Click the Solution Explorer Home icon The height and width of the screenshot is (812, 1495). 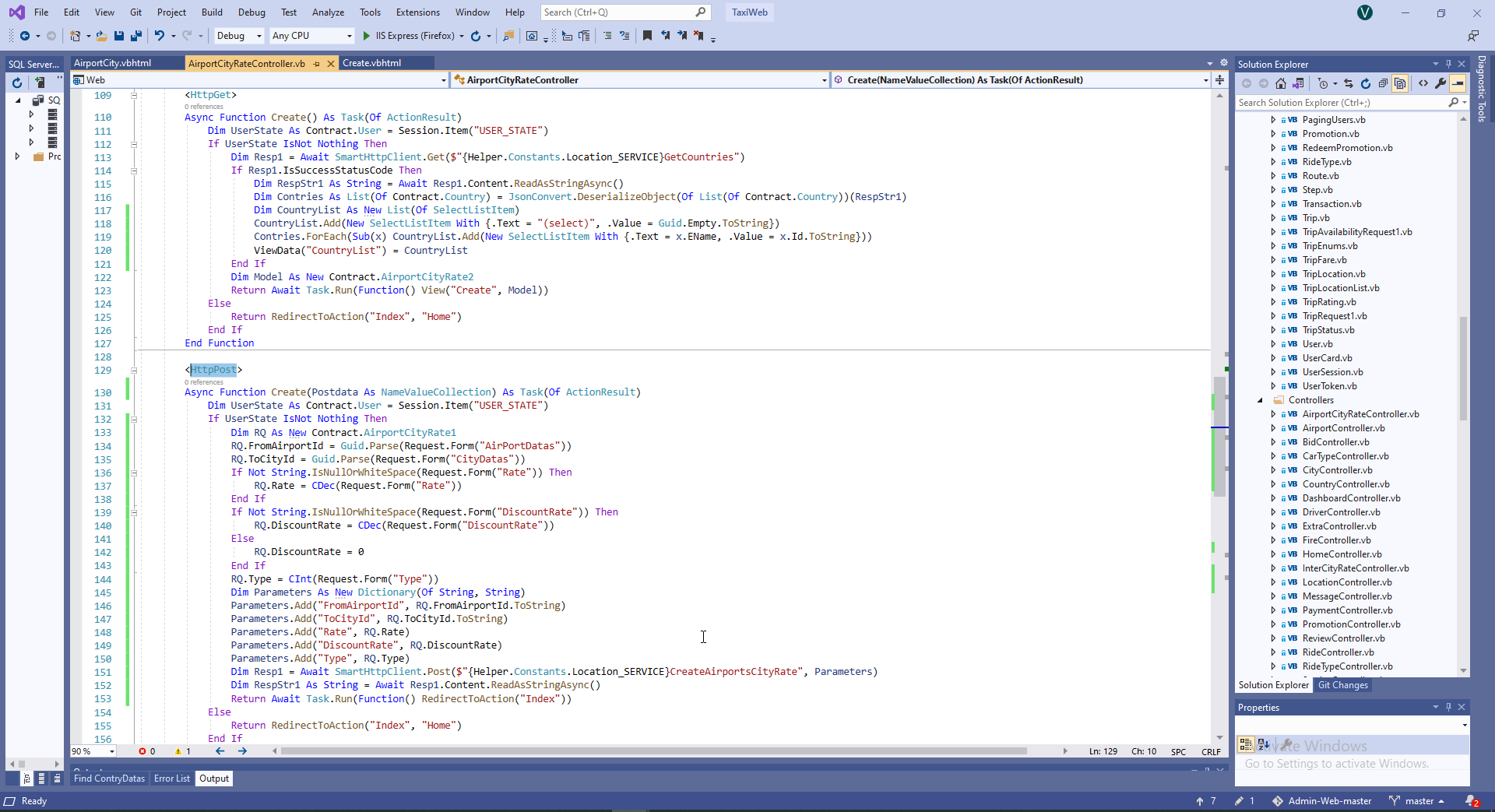click(x=1281, y=83)
